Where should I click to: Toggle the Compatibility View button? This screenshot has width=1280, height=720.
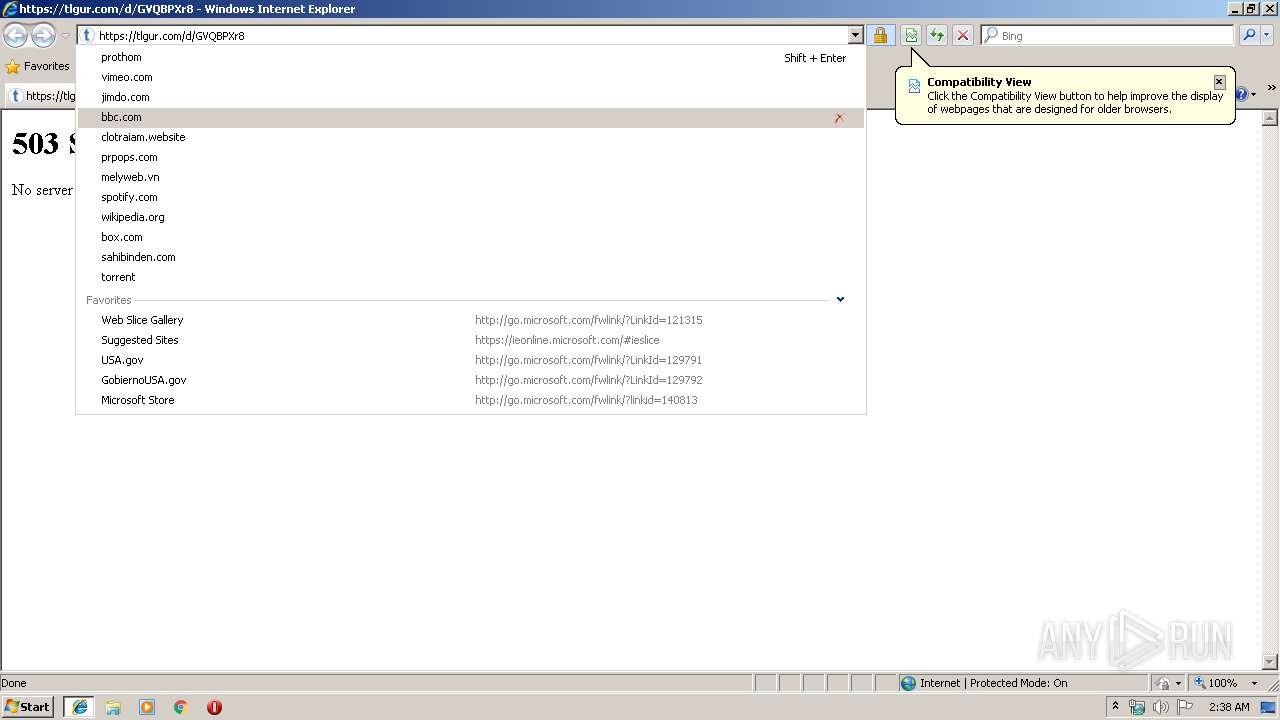911,35
